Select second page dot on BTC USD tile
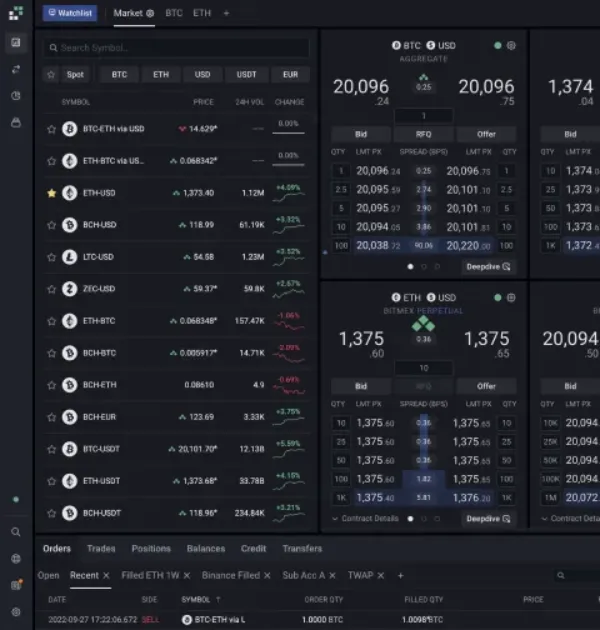 tap(424, 266)
